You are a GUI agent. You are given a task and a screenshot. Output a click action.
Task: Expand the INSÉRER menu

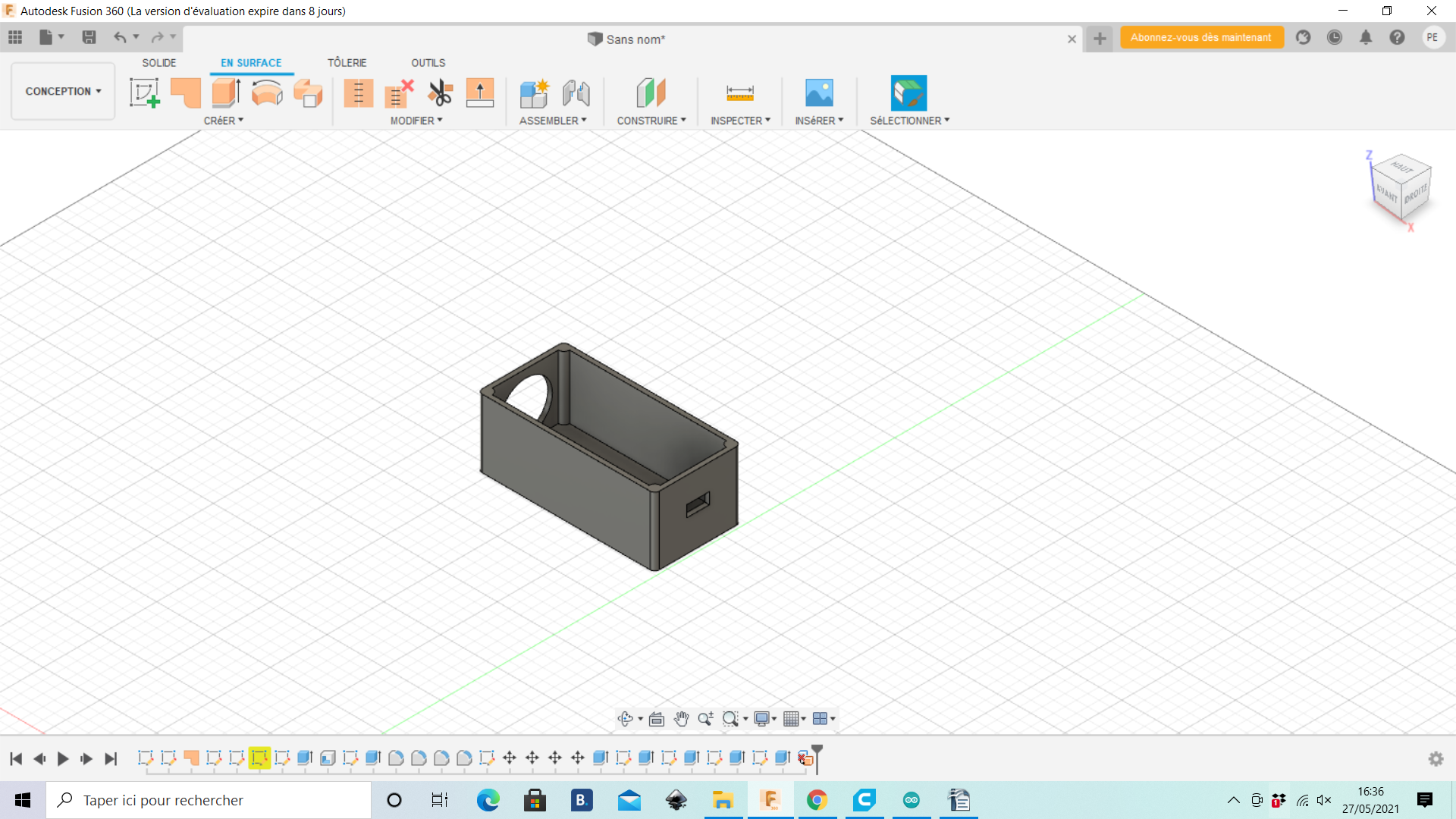coord(819,121)
